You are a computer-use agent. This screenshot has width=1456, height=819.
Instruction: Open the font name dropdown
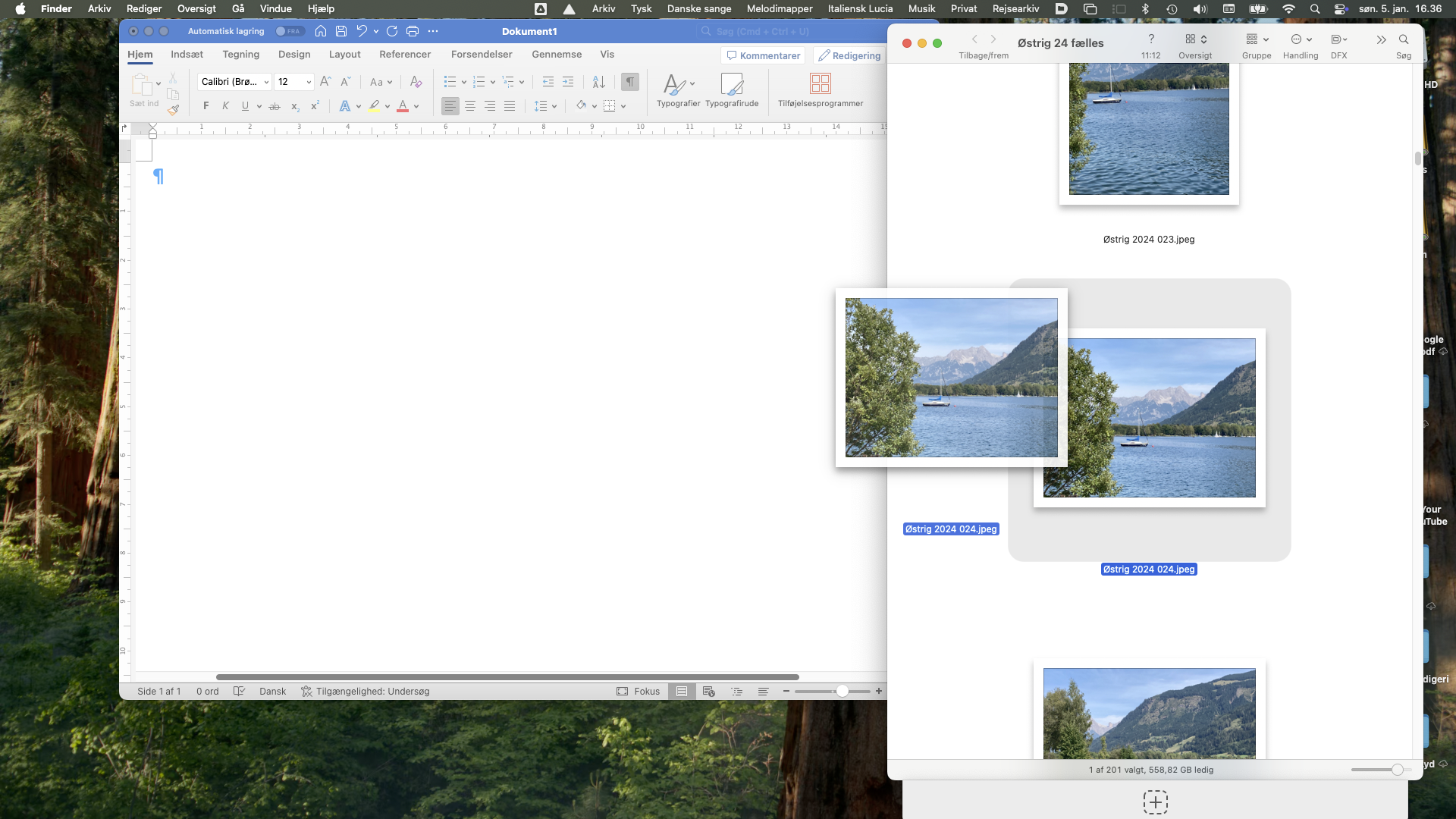coord(266,82)
